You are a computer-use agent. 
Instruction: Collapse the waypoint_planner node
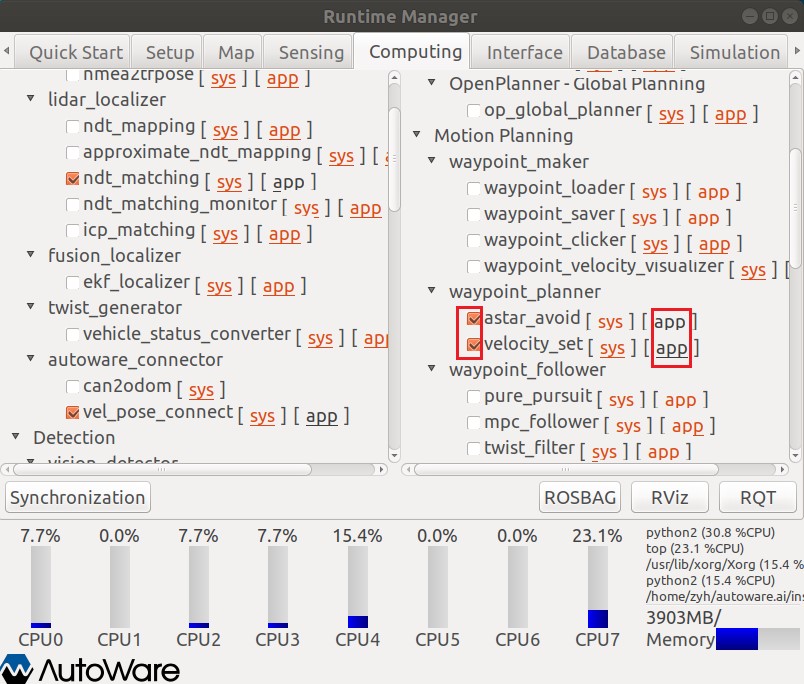point(432,290)
